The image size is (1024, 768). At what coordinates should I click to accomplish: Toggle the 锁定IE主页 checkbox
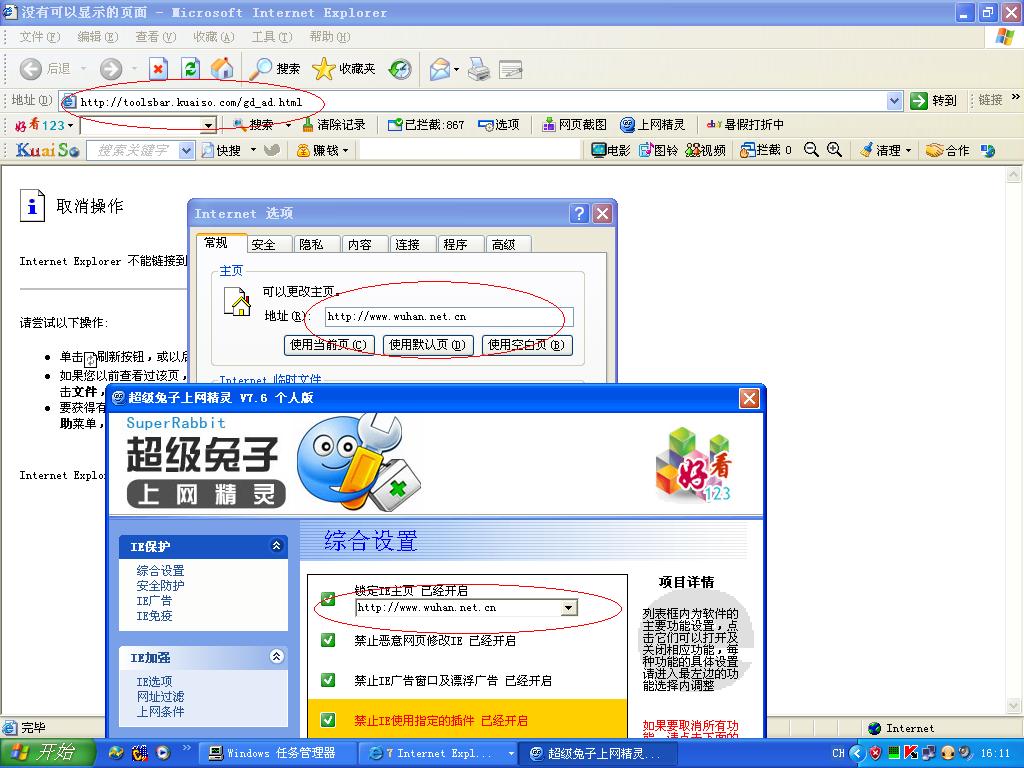click(328, 598)
